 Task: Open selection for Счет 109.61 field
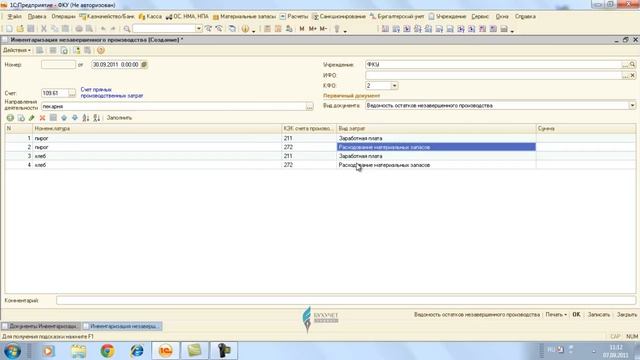pyautogui.click(x=72, y=93)
